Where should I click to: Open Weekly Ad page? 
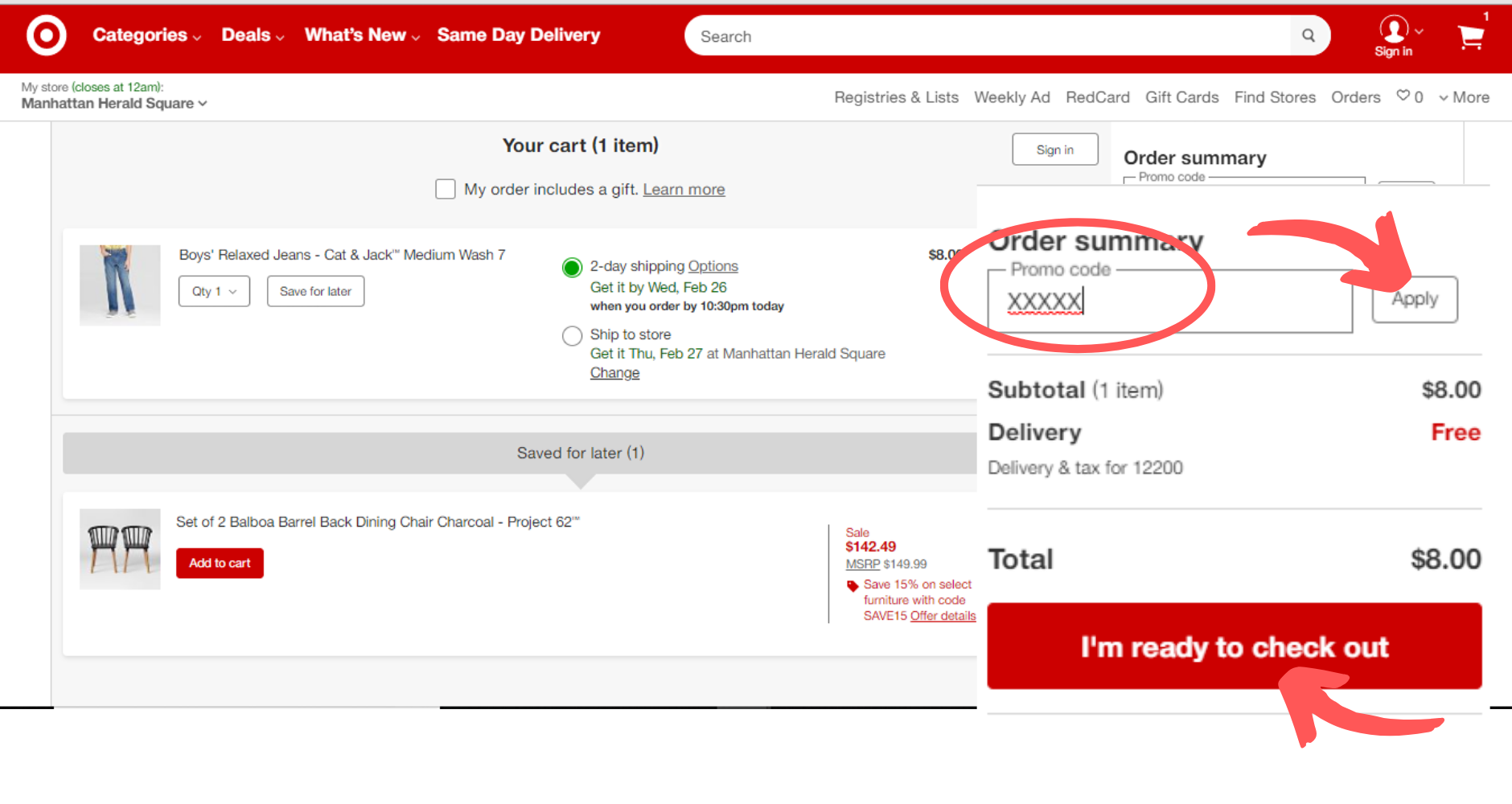click(1012, 97)
